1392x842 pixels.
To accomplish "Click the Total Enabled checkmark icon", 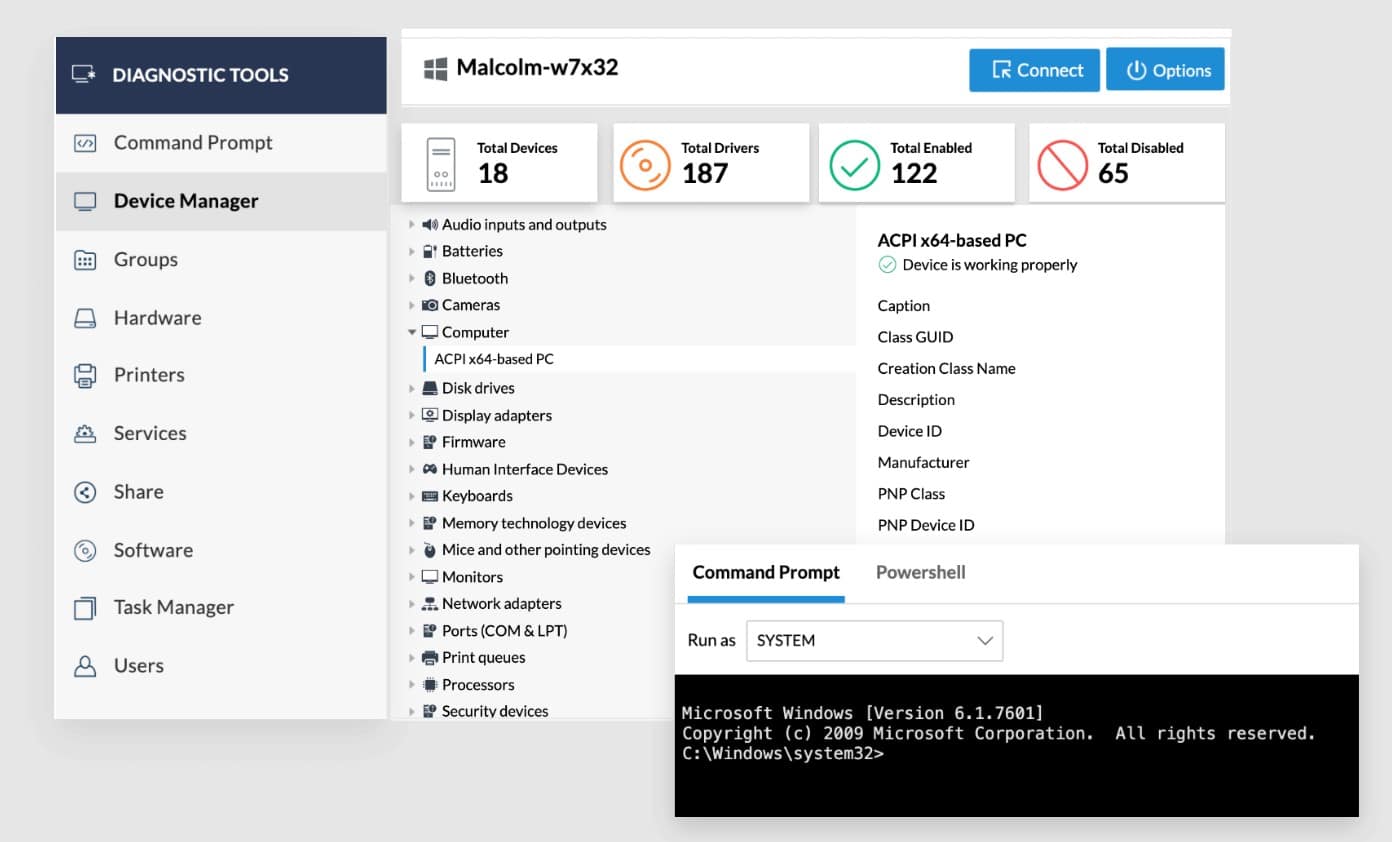I will (x=855, y=165).
